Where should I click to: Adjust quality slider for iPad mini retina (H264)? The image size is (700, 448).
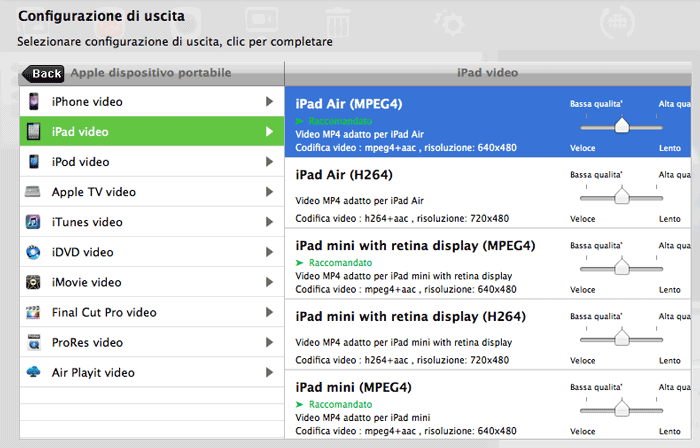tap(622, 338)
